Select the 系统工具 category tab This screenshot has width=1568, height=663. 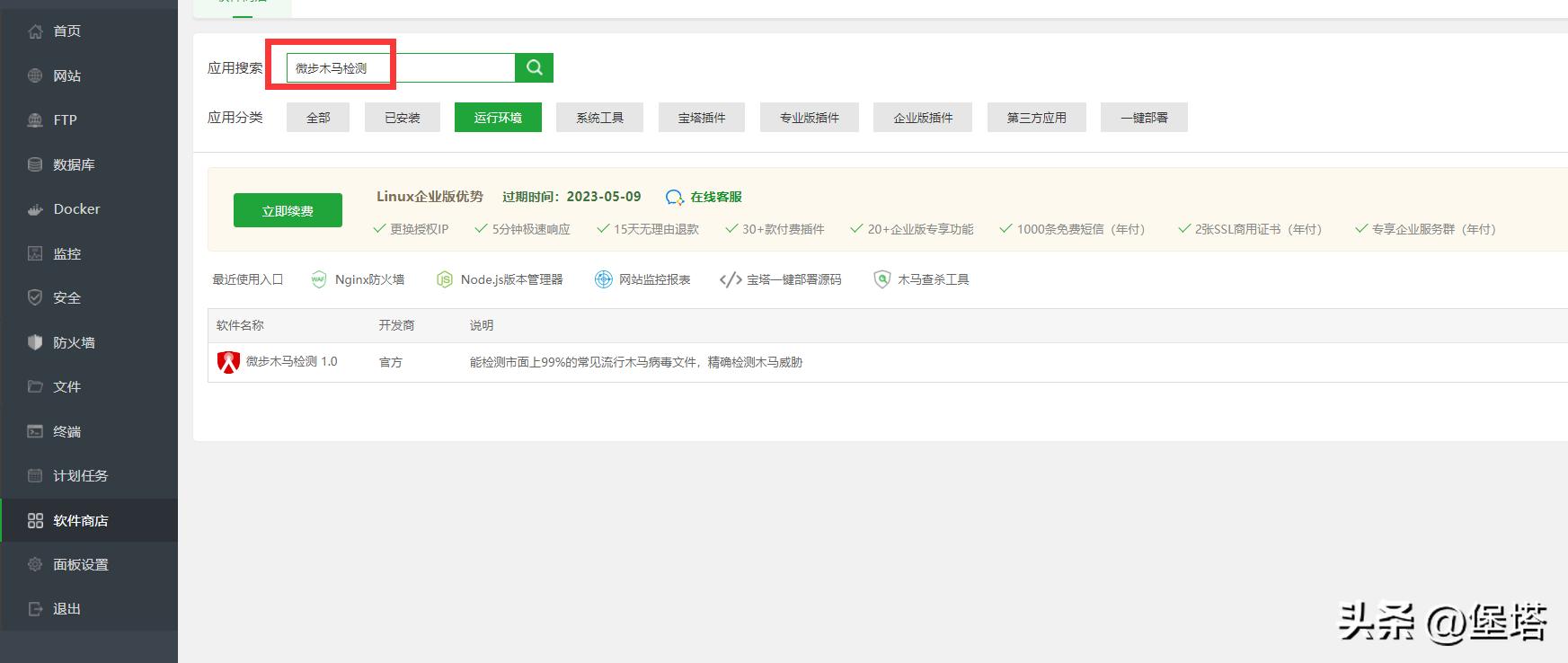tap(599, 118)
